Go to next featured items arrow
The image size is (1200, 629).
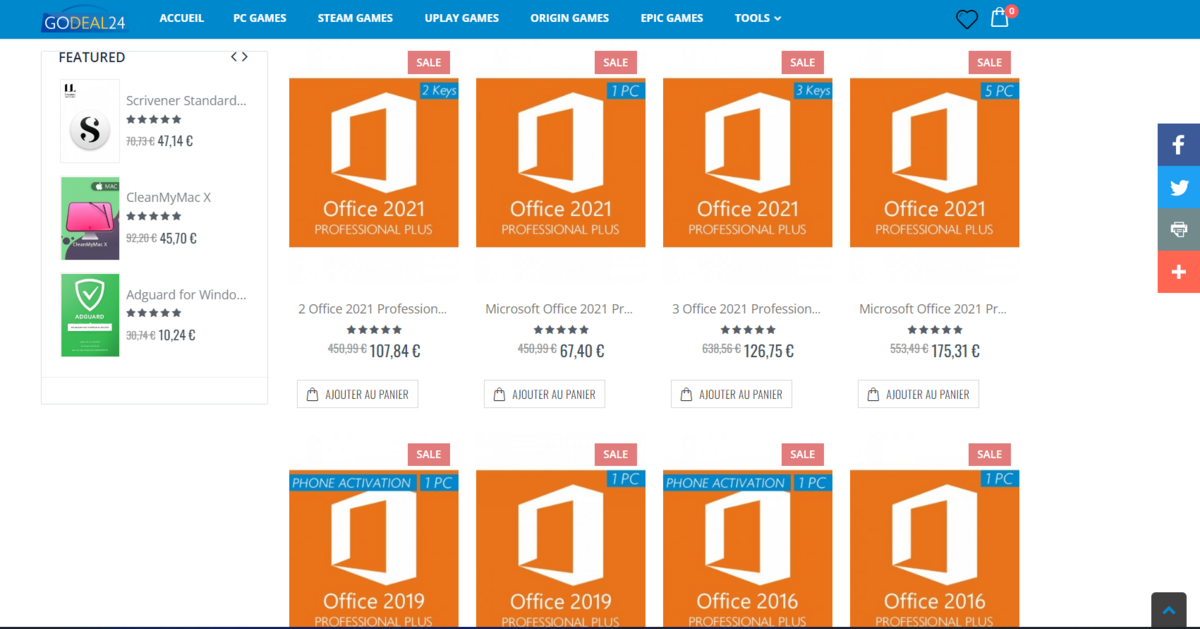click(x=245, y=57)
